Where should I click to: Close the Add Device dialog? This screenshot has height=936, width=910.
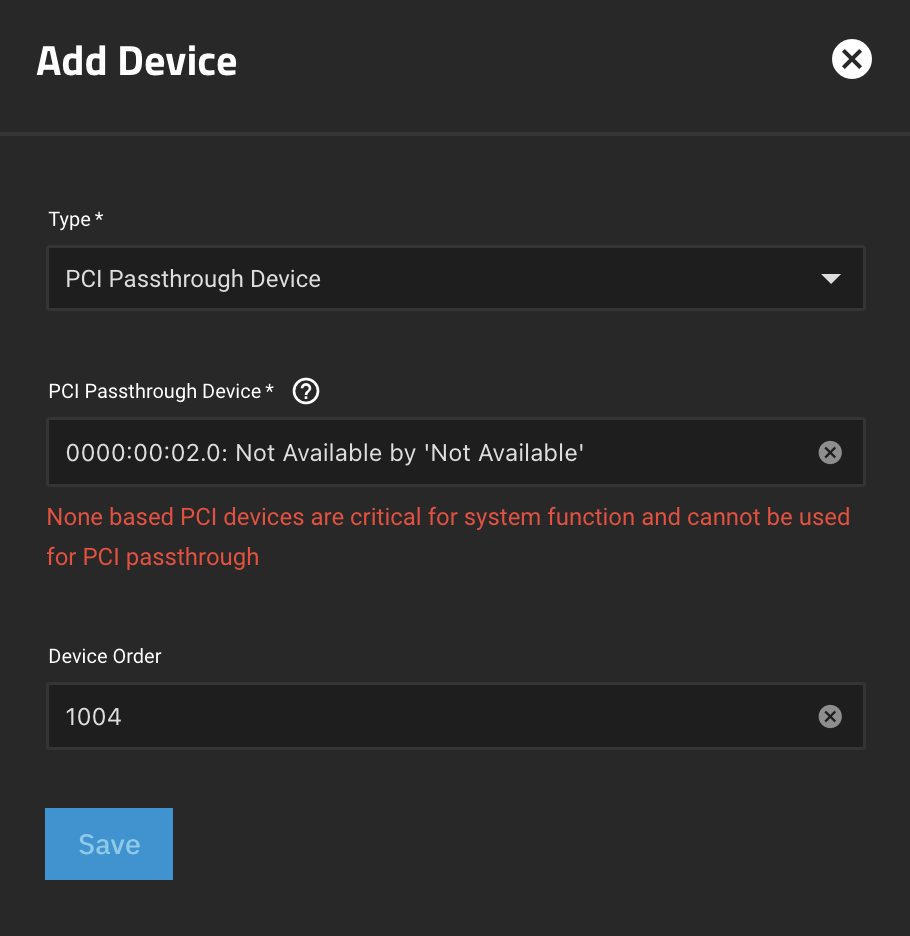(851, 59)
